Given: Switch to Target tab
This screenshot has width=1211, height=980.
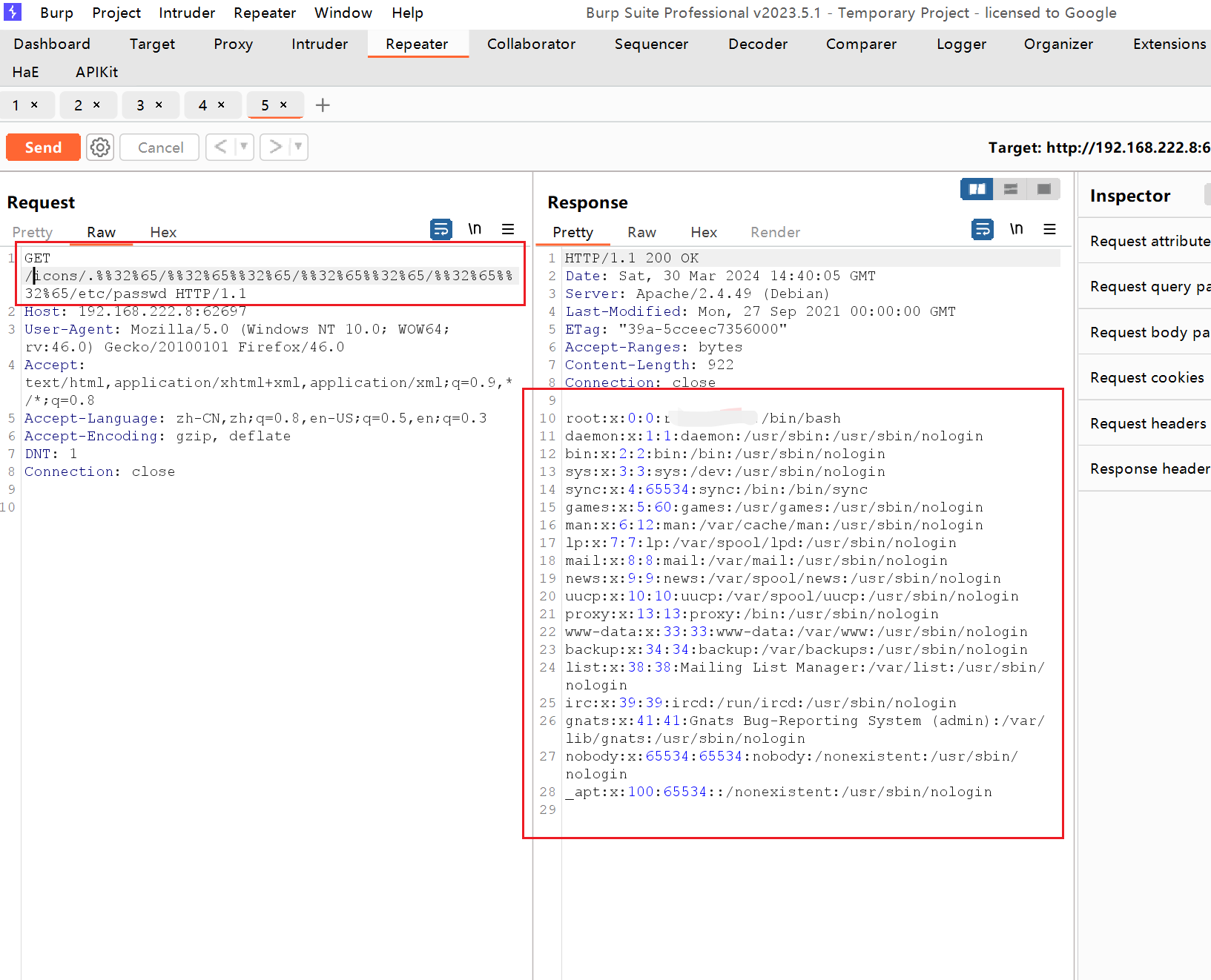Looking at the screenshot, I should (152, 44).
